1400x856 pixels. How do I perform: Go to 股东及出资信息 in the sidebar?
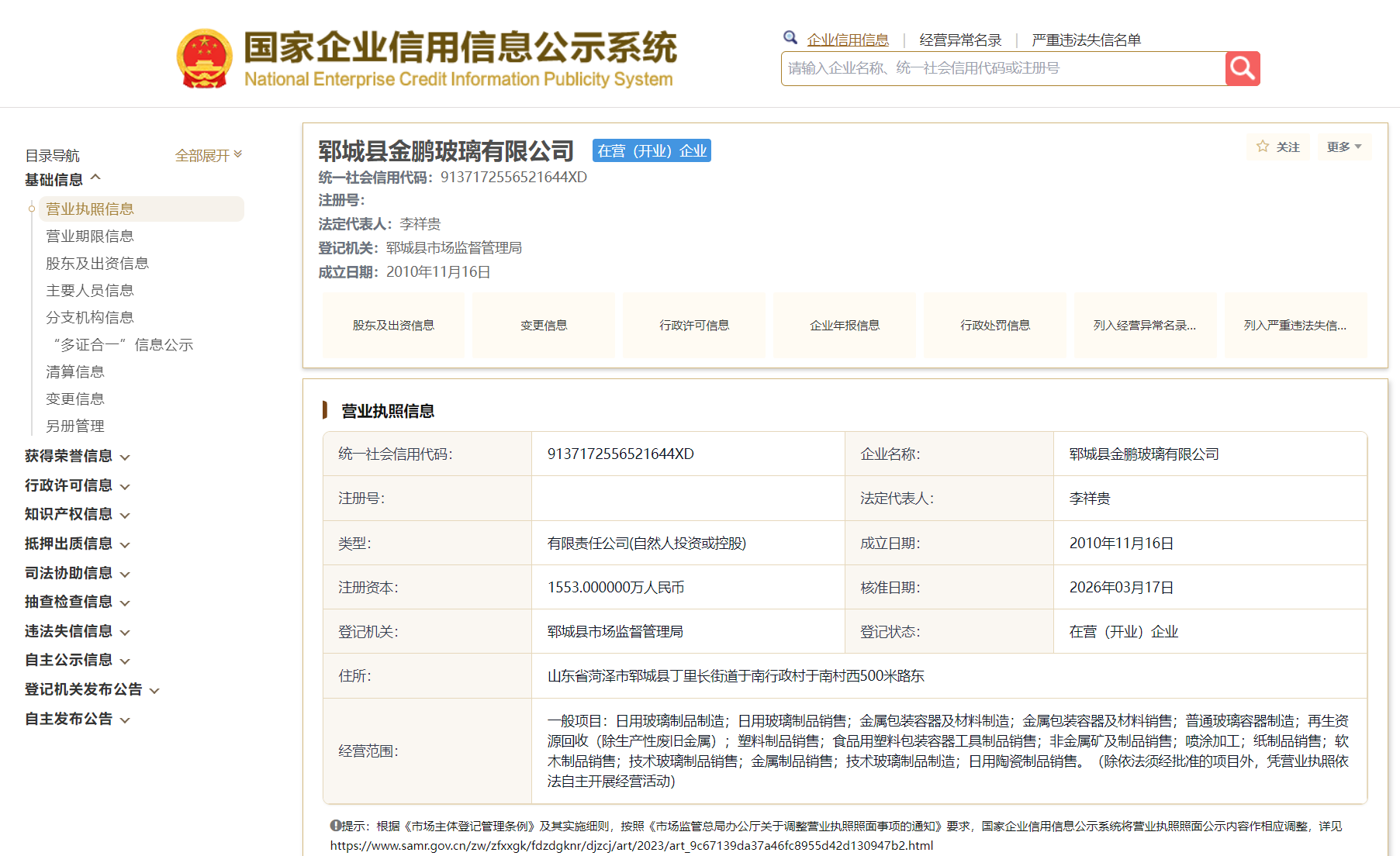(x=97, y=263)
